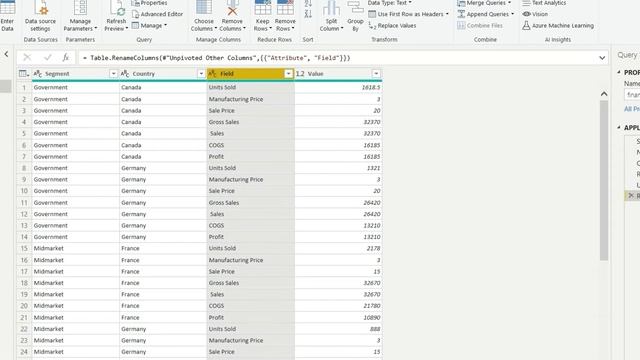Image resolution: width=640 pixels, height=360 pixels.
Task: Click the value 1618.5 cell
Action: click(x=338, y=87)
